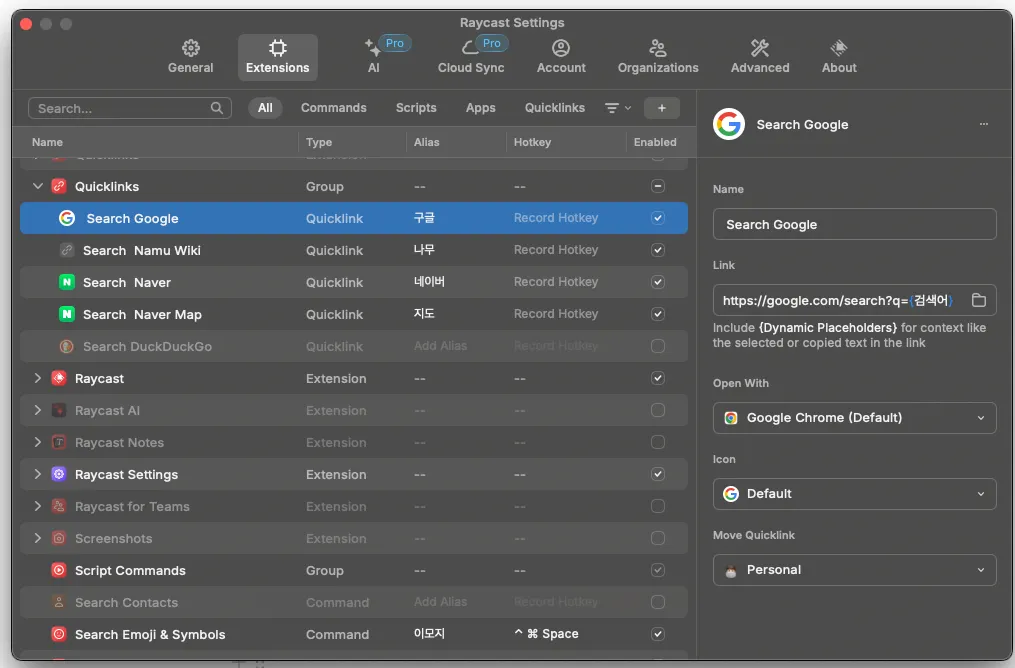Click the folder icon in Link field
The image size is (1015, 668).
tap(979, 300)
